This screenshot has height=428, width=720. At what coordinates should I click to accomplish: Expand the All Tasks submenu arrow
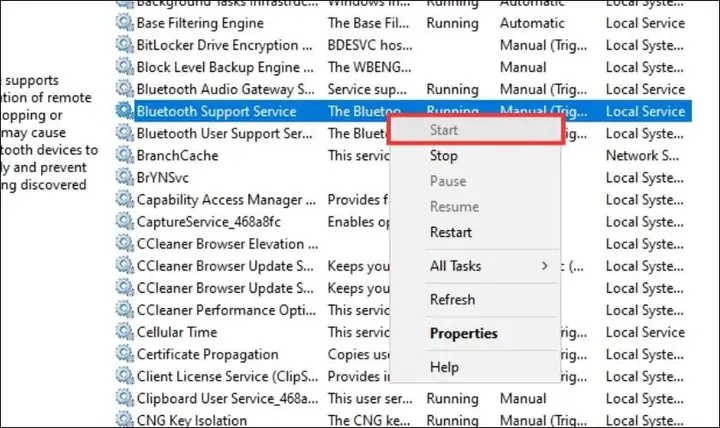point(545,266)
